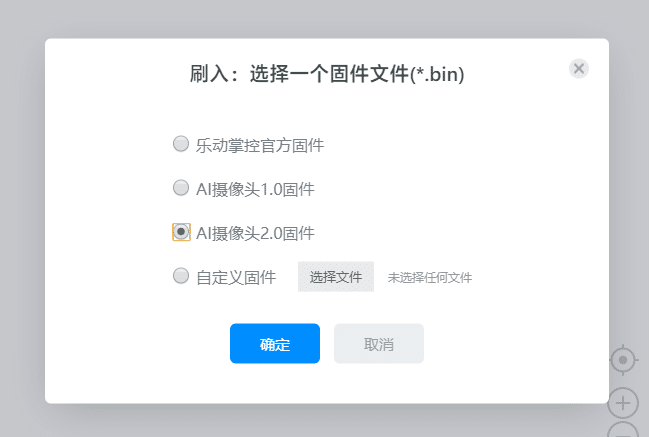The width and height of the screenshot is (649, 437).
Task: Cancel with the 取消 button
Action: 379,344
